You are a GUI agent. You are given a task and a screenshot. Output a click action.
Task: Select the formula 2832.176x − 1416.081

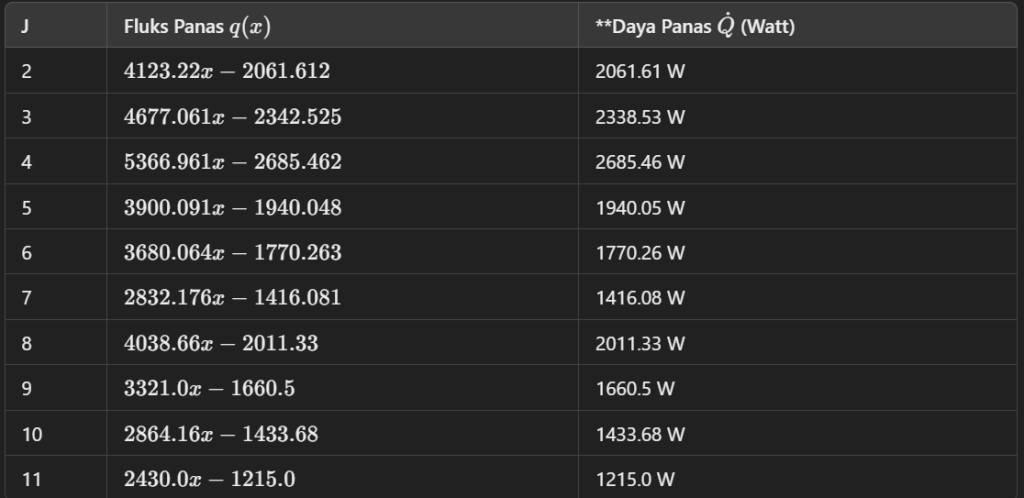pos(232,298)
